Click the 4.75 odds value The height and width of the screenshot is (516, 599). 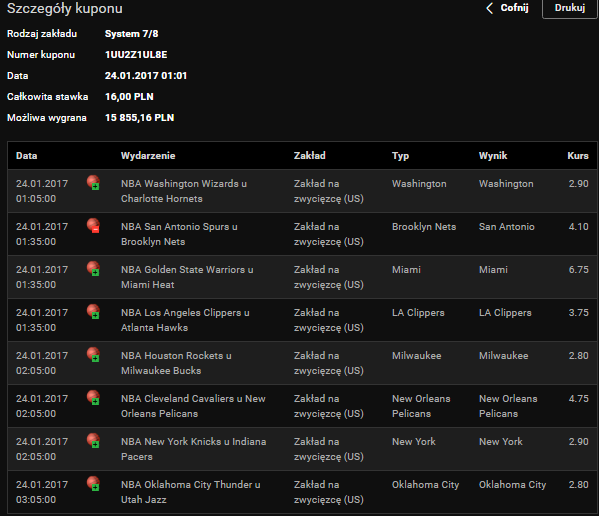(578, 398)
